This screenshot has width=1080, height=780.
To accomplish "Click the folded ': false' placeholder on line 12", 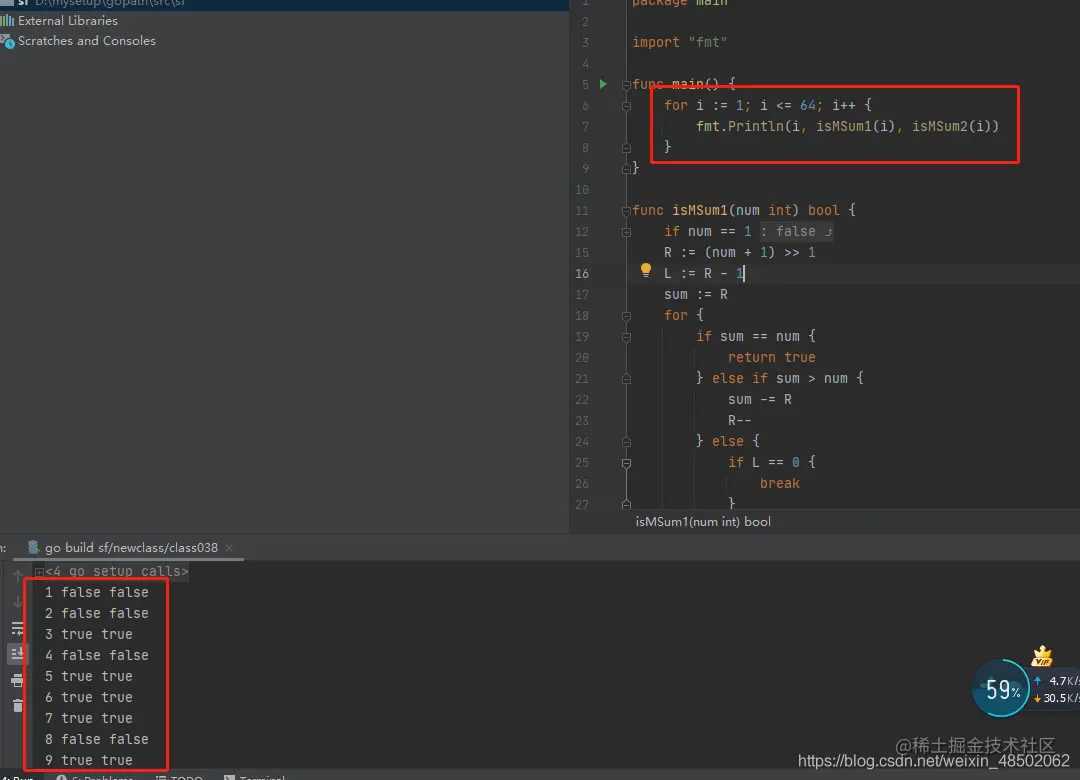I will point(796,232).
